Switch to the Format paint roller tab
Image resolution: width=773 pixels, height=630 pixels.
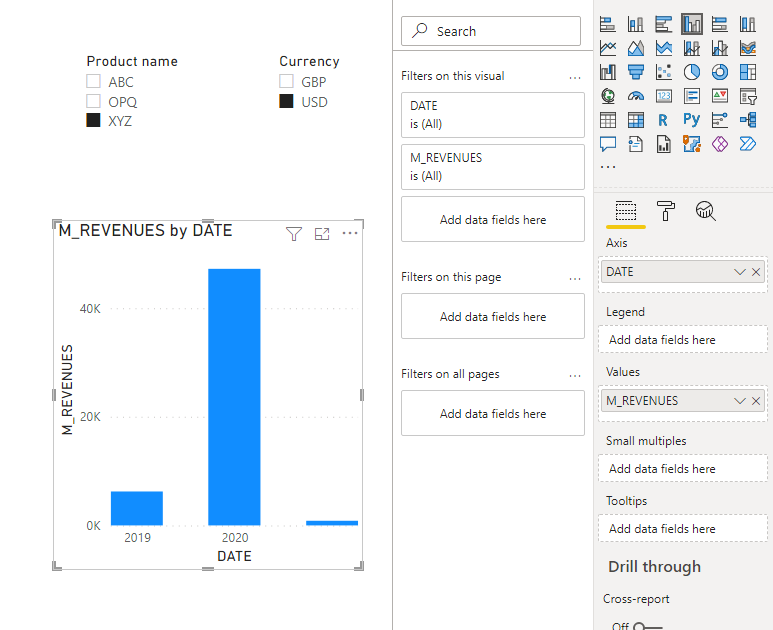point(666,211)
